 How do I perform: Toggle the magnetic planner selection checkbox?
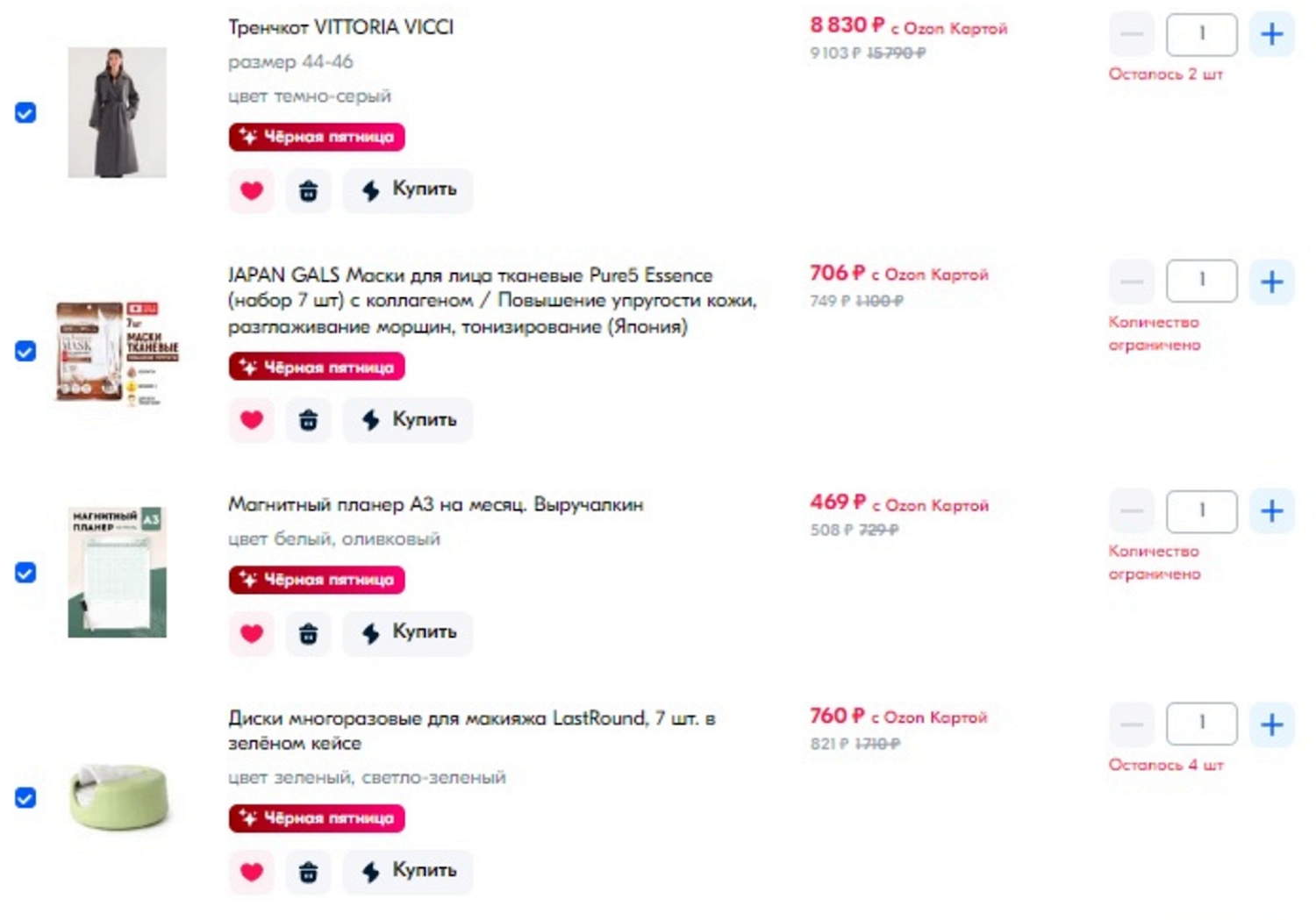(x=25, y=573)
